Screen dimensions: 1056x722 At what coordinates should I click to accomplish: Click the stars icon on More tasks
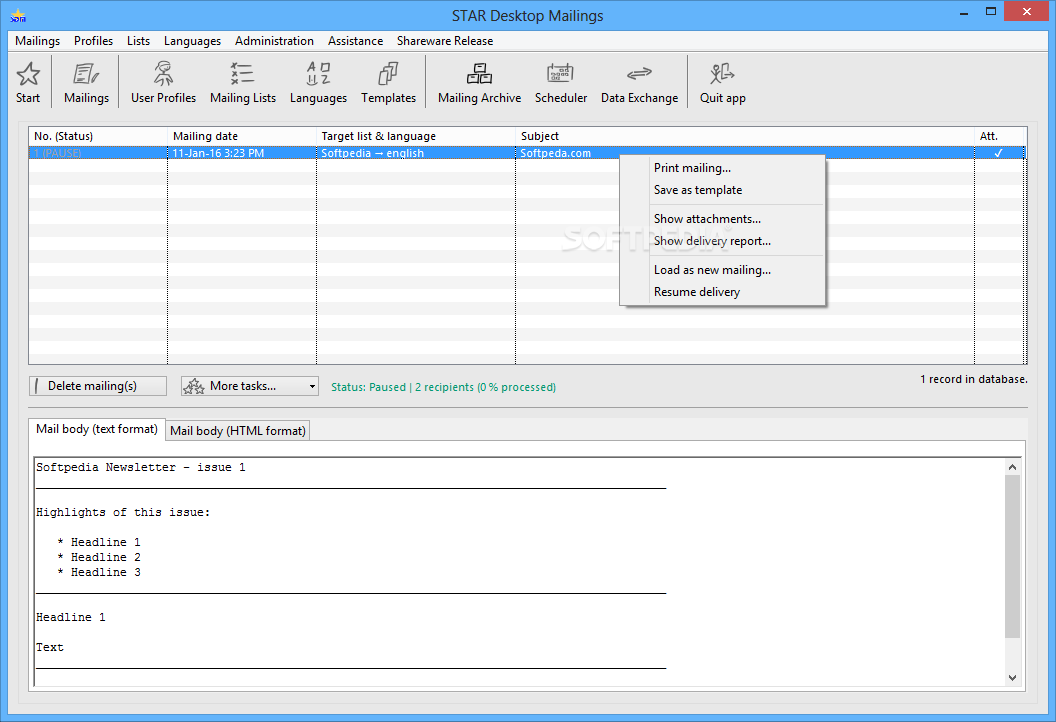(x=194, y=386)
